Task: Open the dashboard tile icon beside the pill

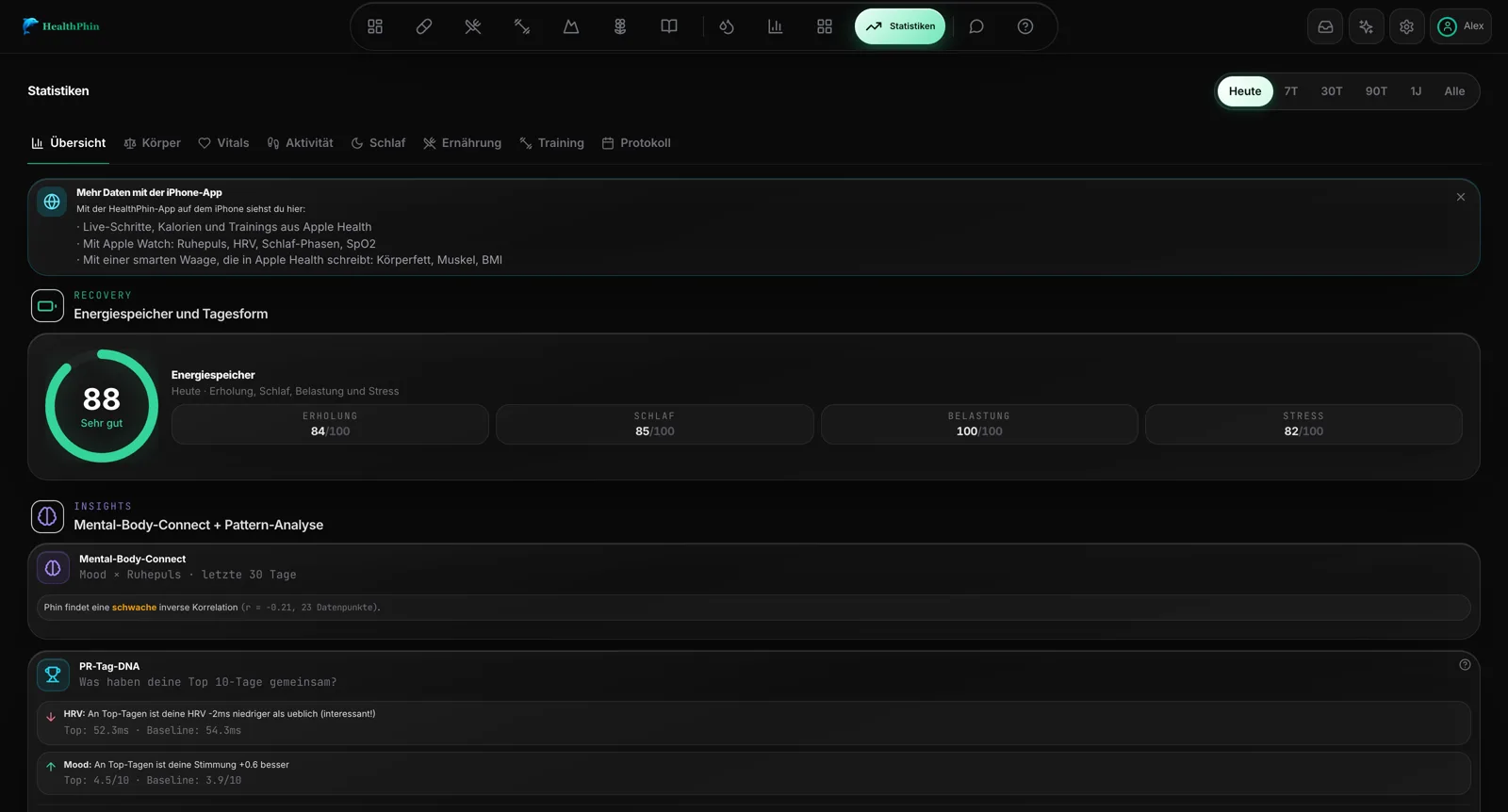Action: coord(375,26)
